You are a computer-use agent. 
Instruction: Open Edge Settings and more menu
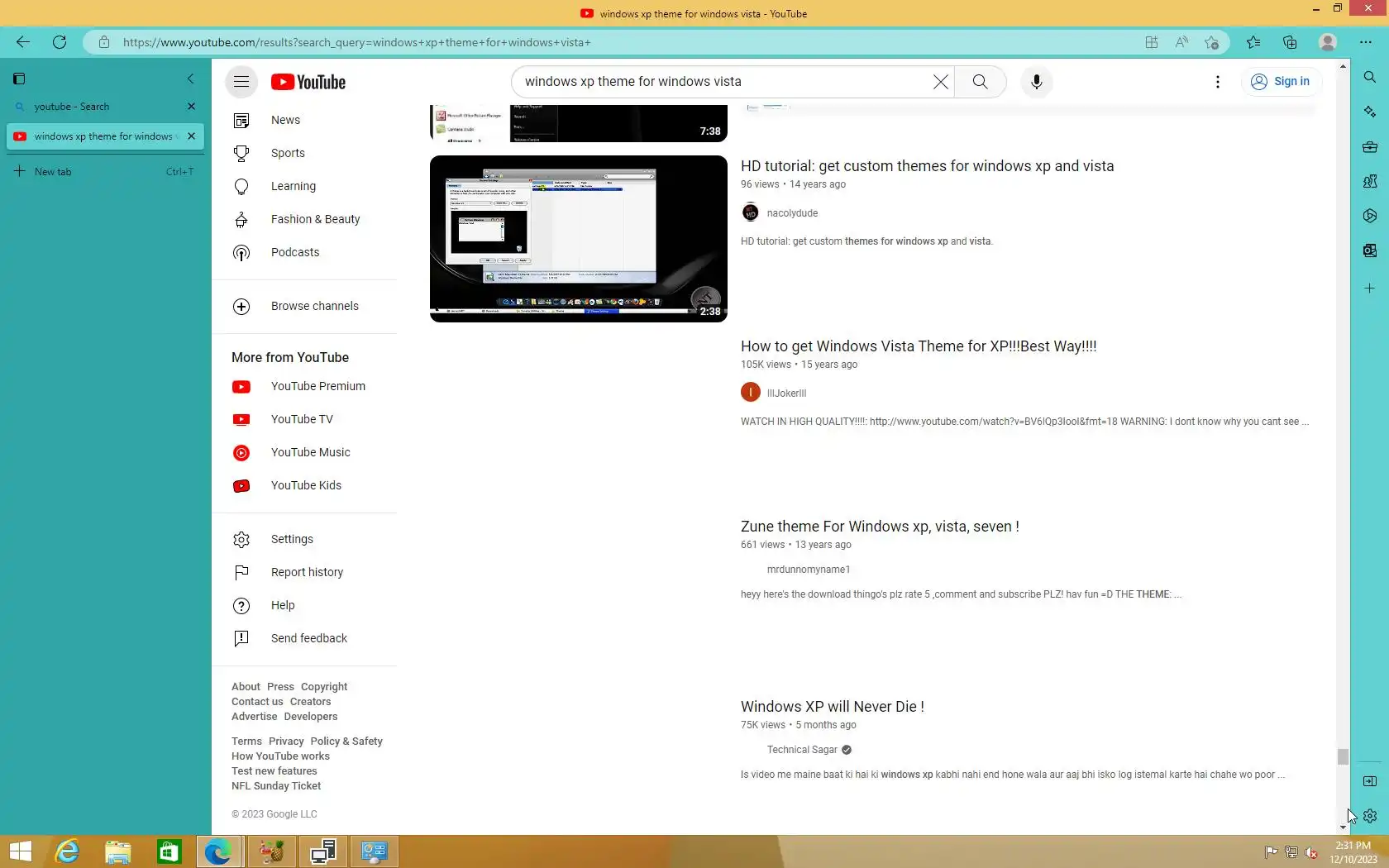pyautogui.click(x=1365, y=42)
